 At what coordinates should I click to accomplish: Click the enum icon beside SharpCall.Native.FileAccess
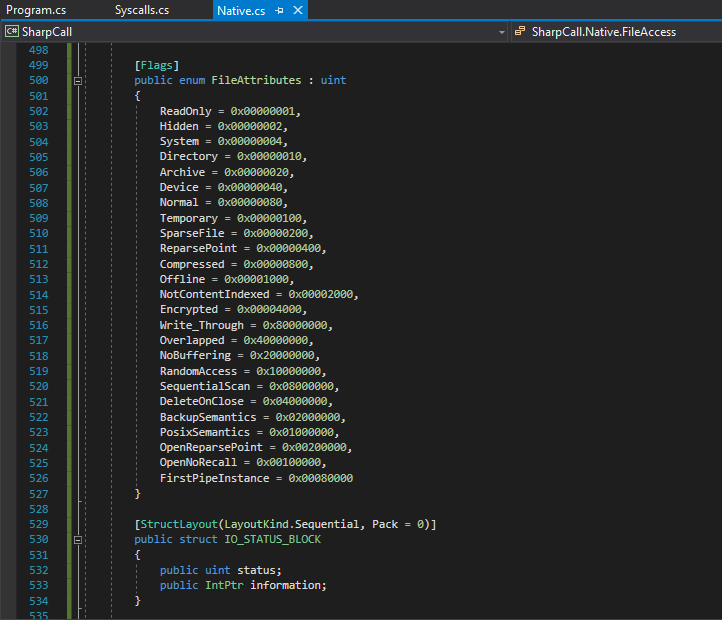(x=520, y=31)
